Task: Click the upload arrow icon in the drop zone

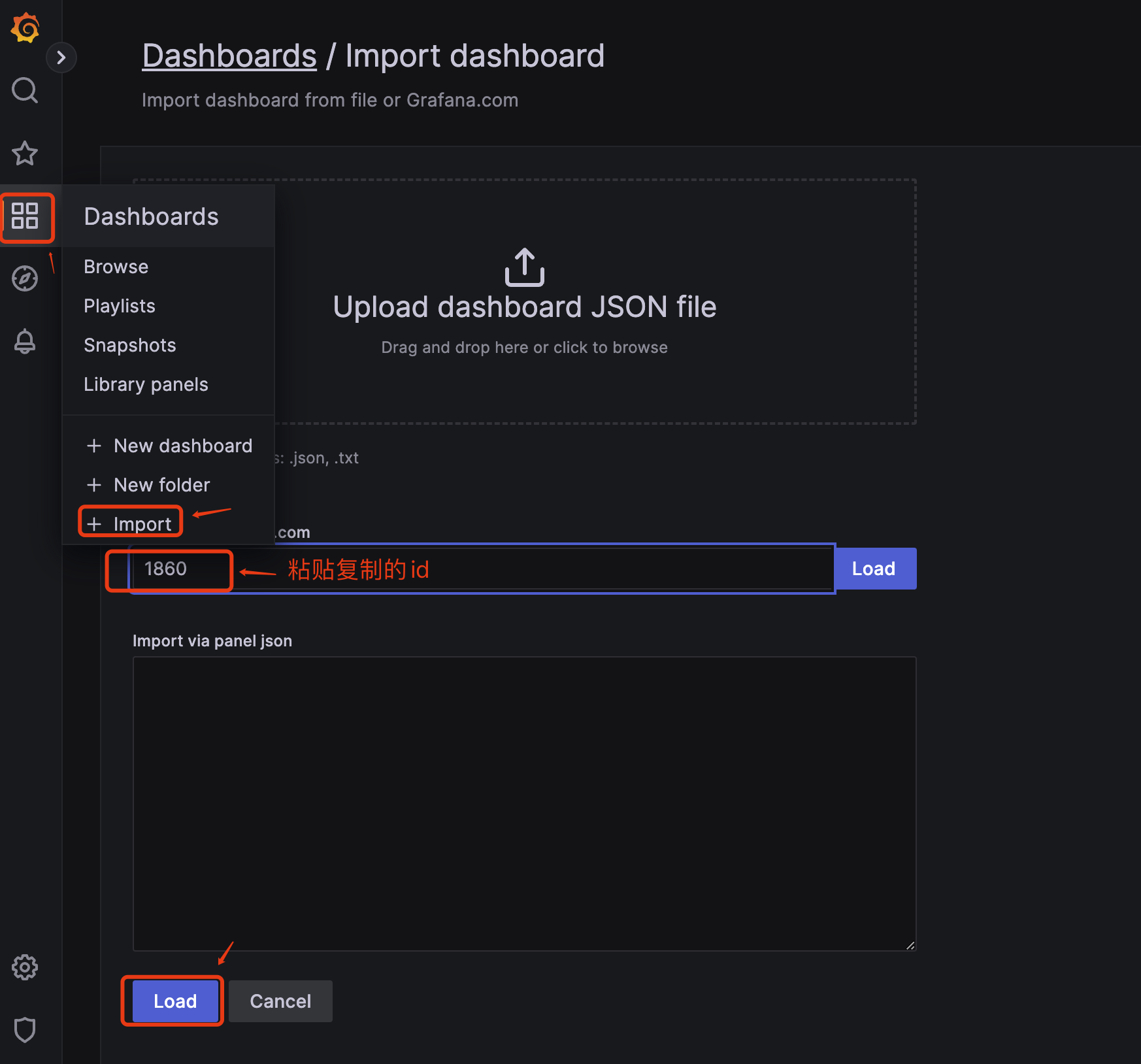Action: point(525,267)
